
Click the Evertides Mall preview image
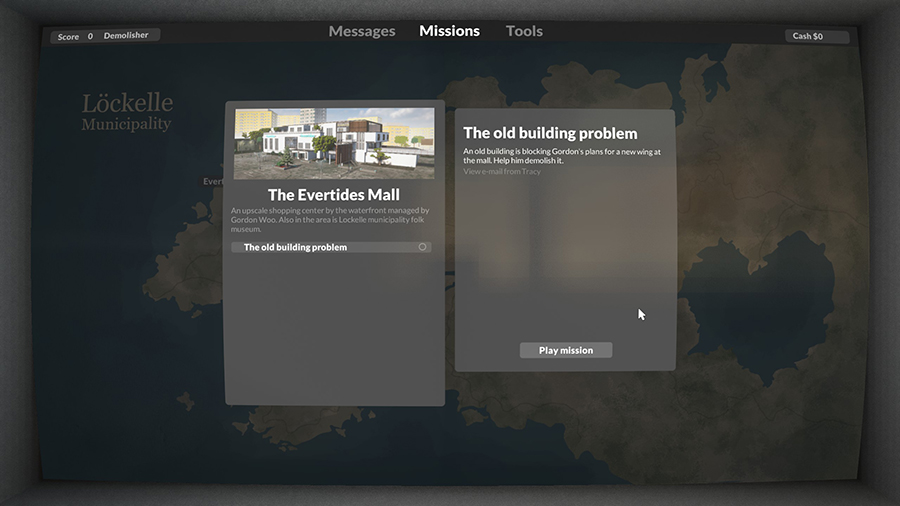334,143
